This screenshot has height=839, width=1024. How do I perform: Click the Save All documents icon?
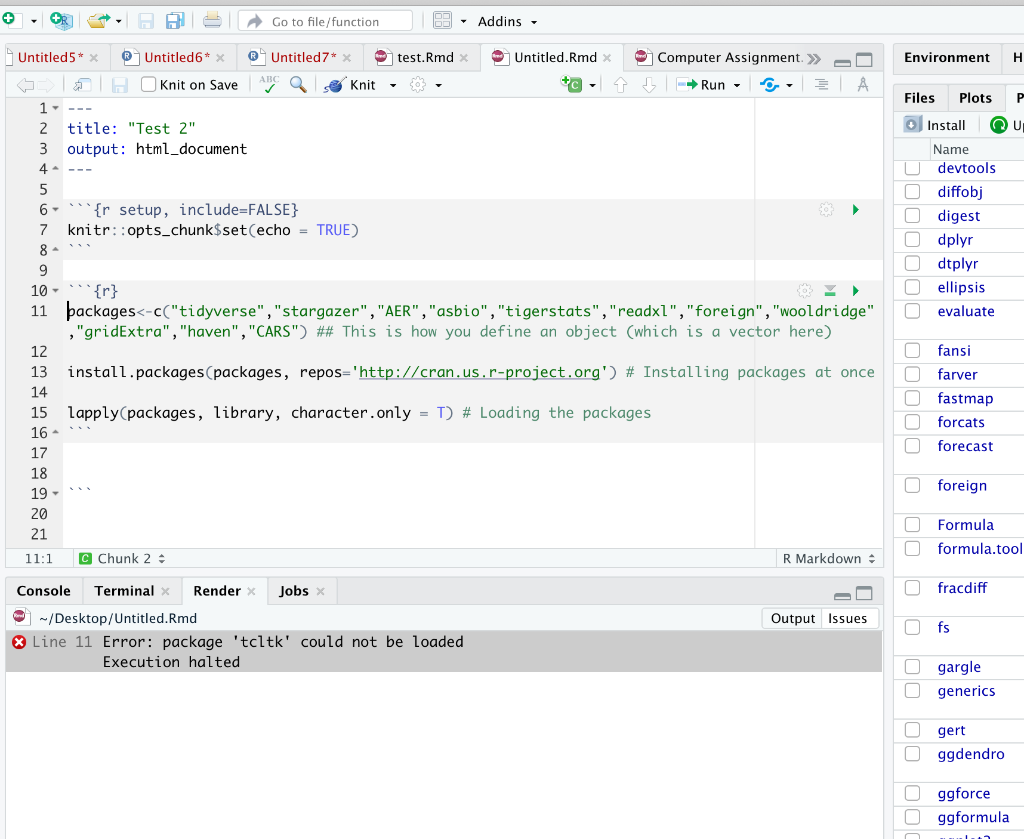175,21
